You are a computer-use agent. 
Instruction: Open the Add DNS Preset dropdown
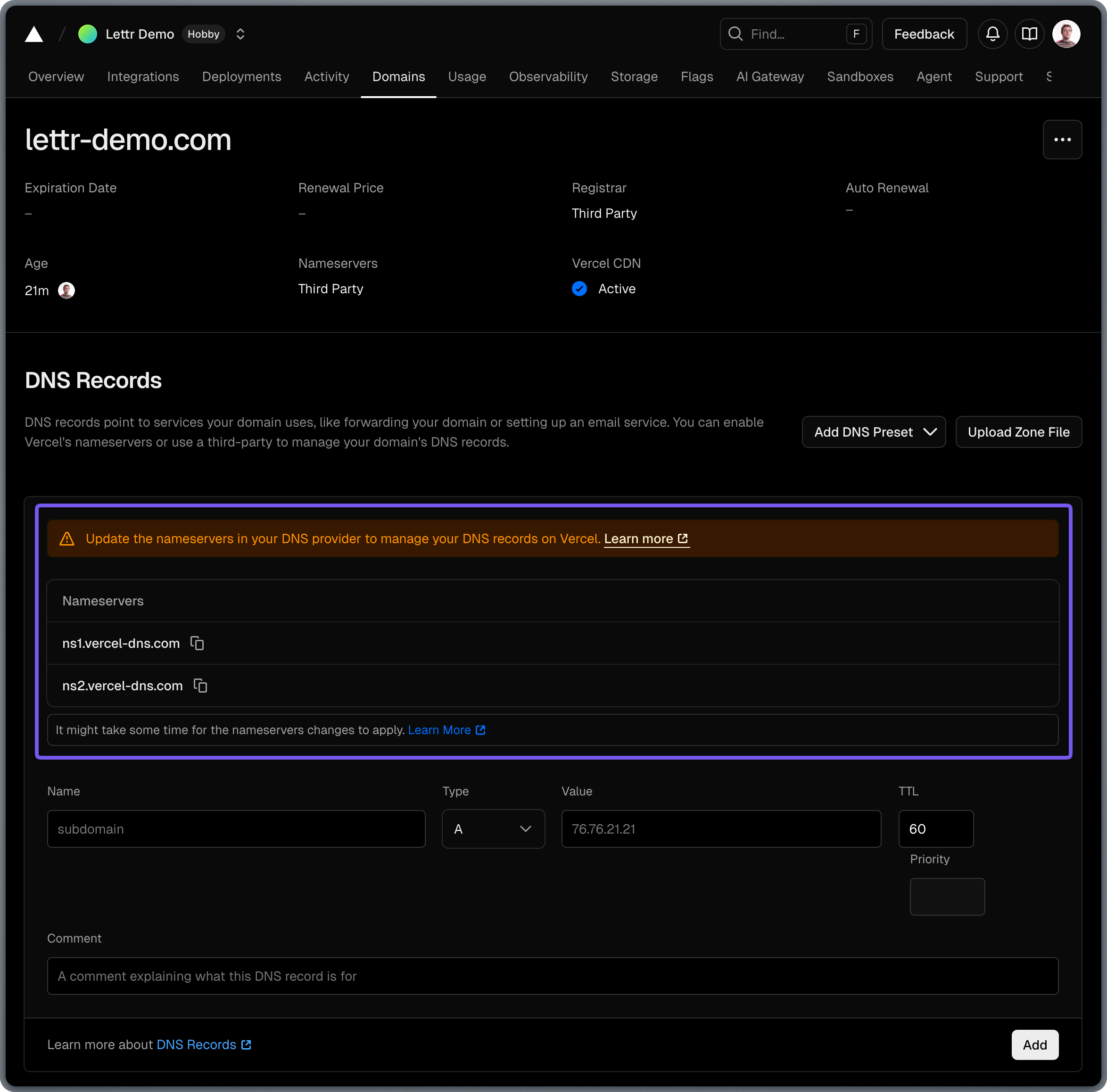click(x=873, y=432)
